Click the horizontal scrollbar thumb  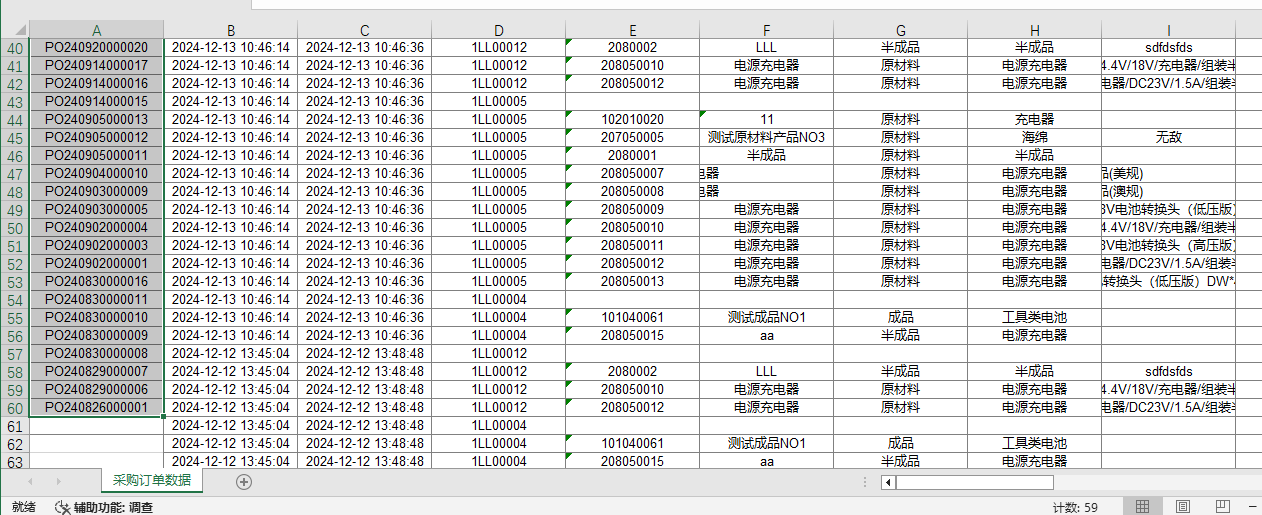click(973, 483)
